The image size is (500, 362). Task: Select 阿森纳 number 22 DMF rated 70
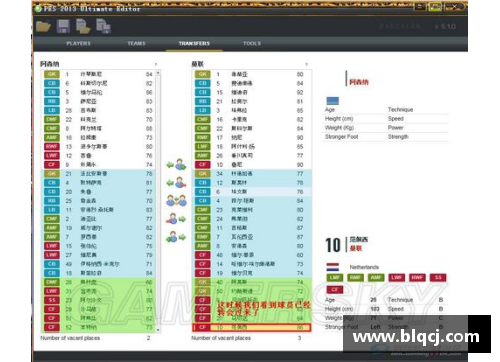point(98,119)
